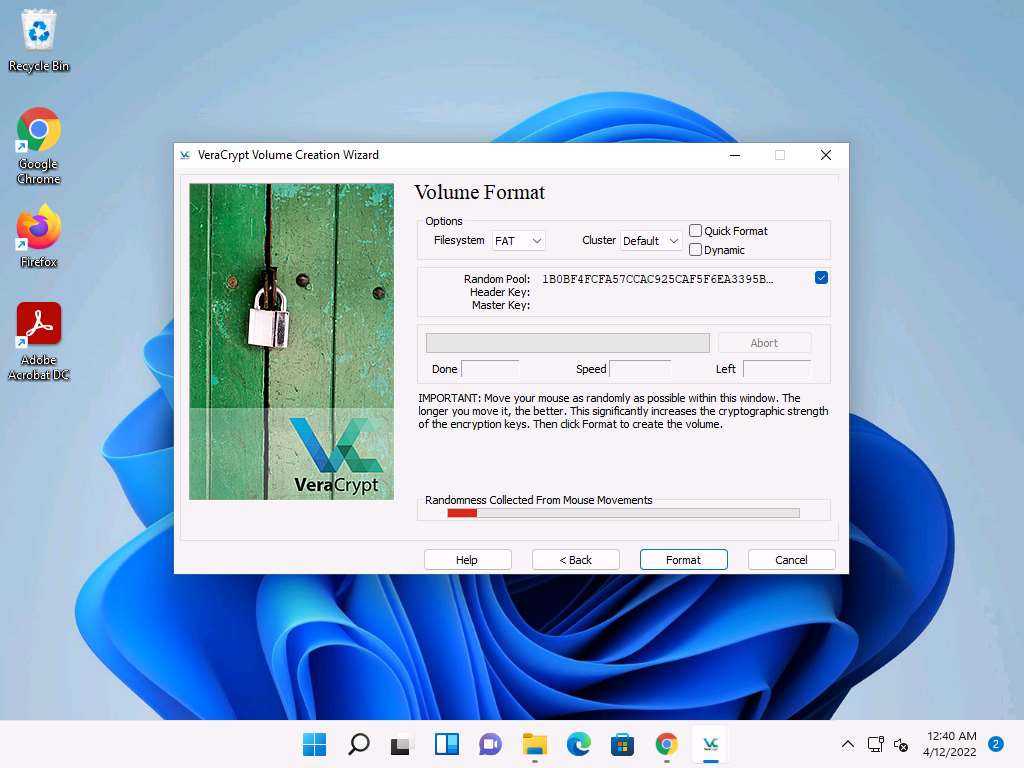This screenshot has width=1024, height=768.
Task: Click the randomness collected progress bar
Action: [623, 513]
